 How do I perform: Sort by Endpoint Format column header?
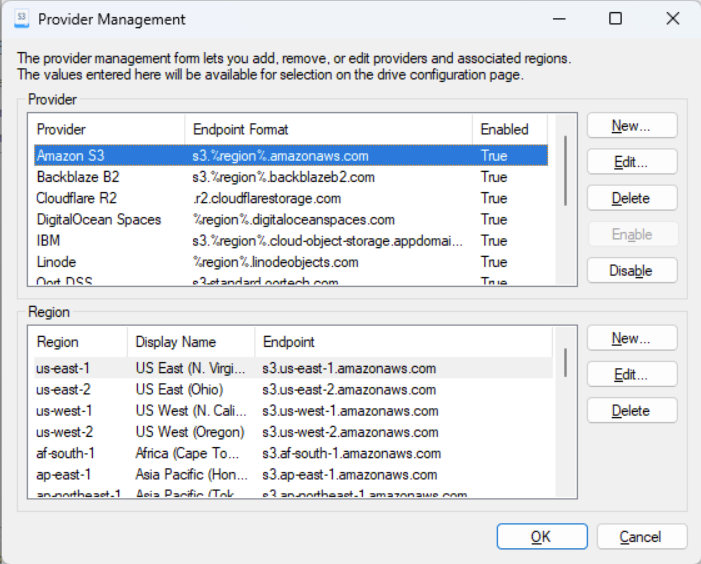329,130
